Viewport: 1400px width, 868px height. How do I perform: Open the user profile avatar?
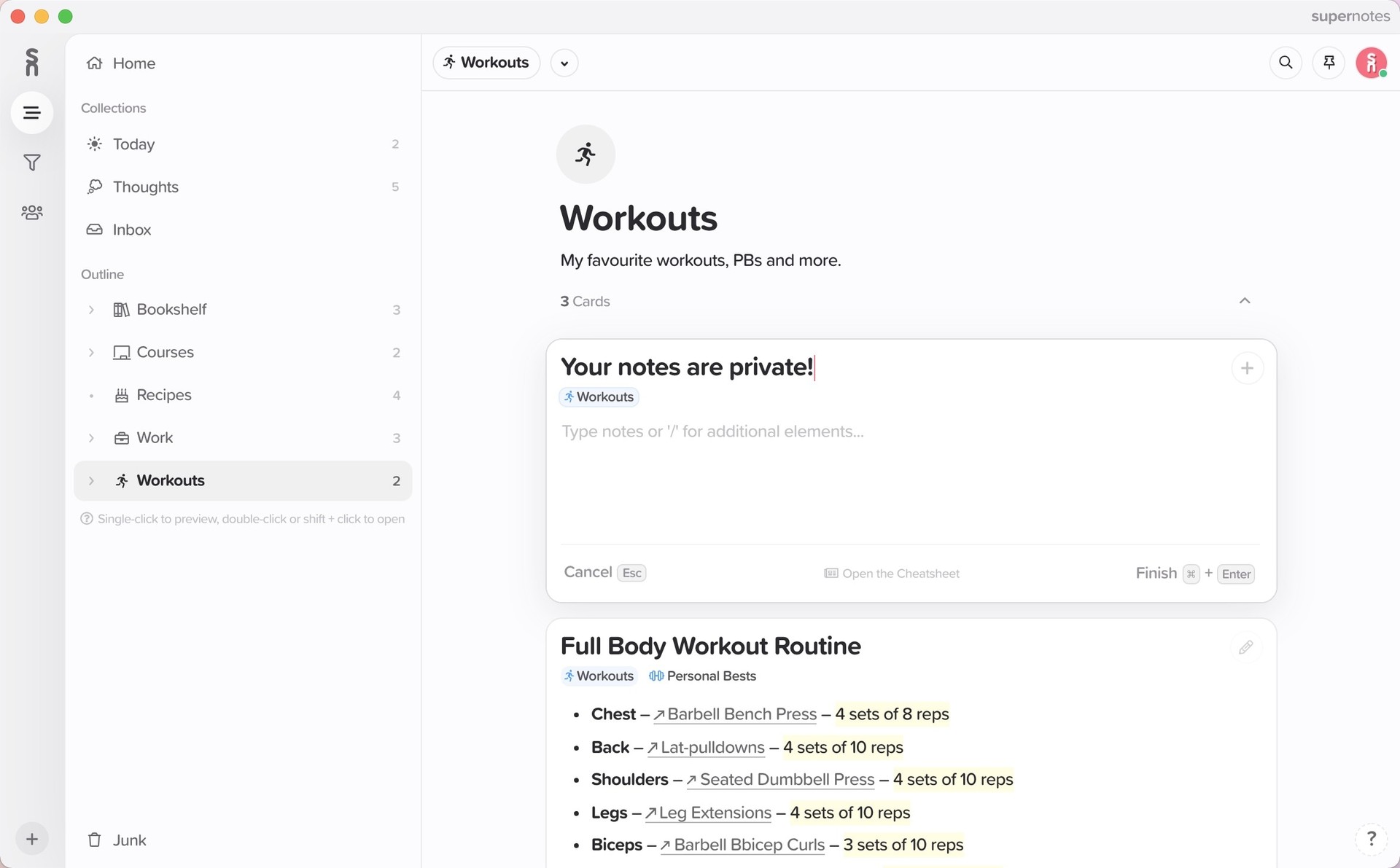(x=1371, y=63)
